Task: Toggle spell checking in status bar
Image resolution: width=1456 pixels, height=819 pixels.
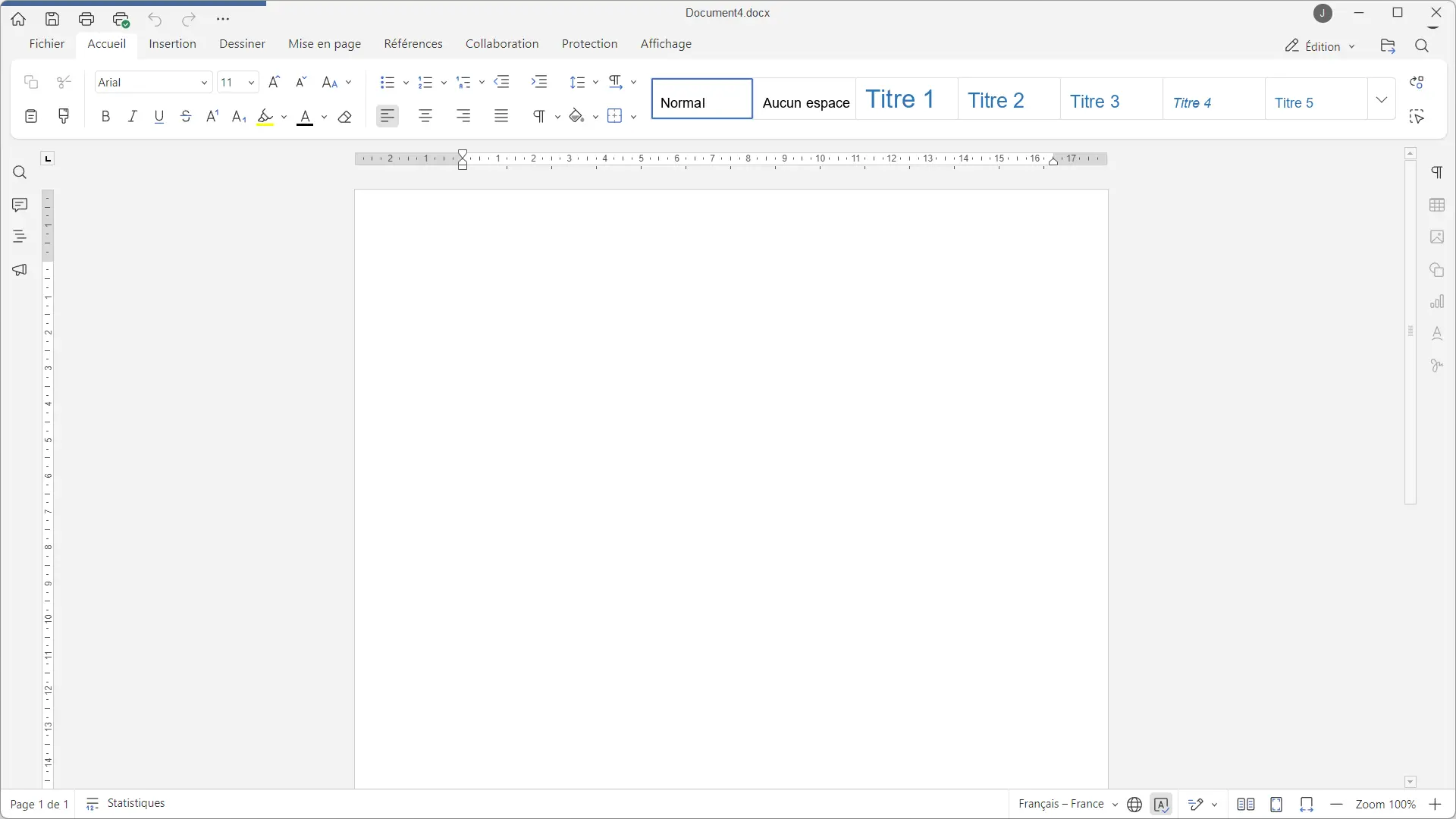Action: 1162,805
